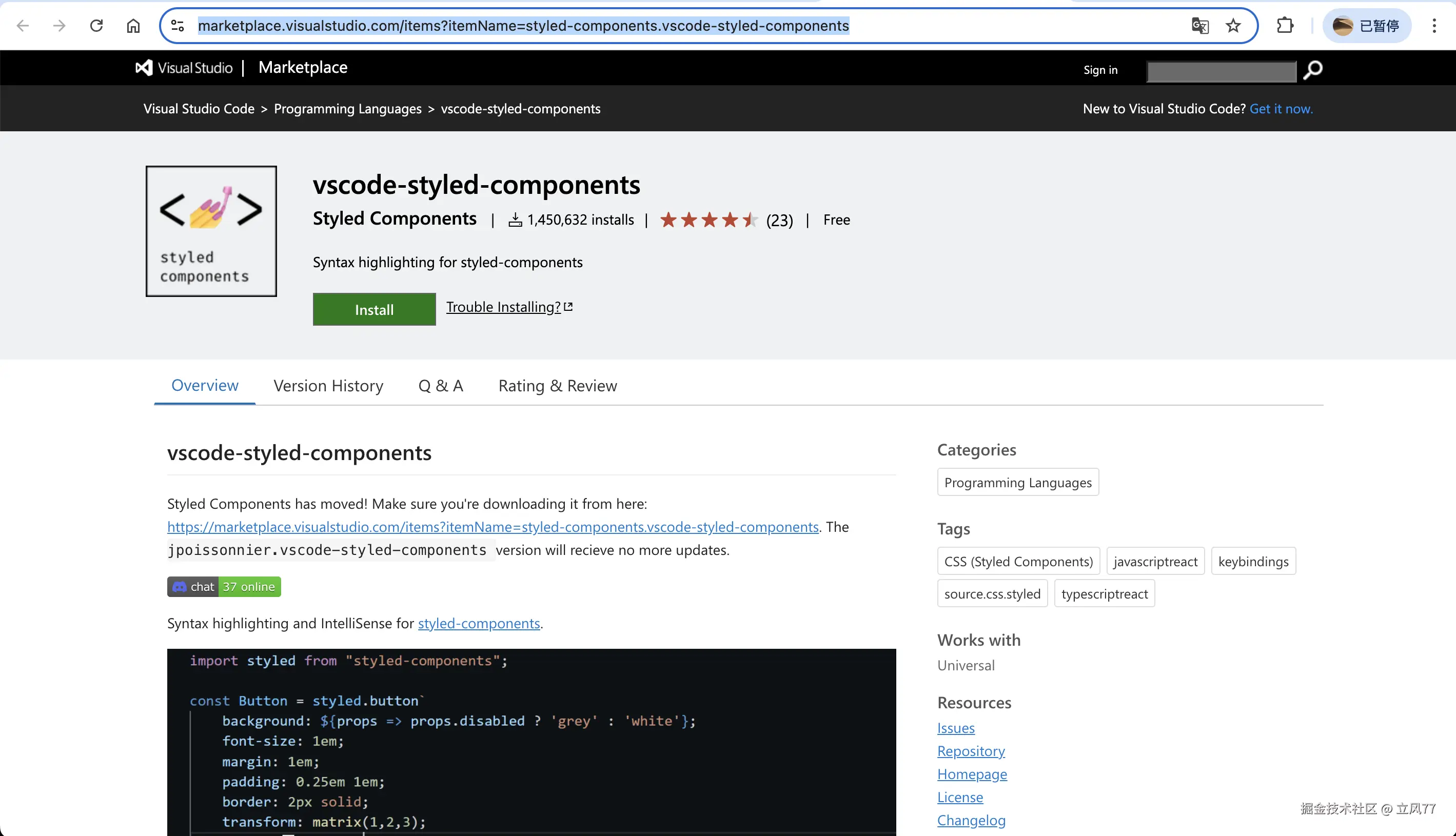Open the Issues resource link
The height and width of the screenshot is (836, 1456).
click(x=956, y=728)
